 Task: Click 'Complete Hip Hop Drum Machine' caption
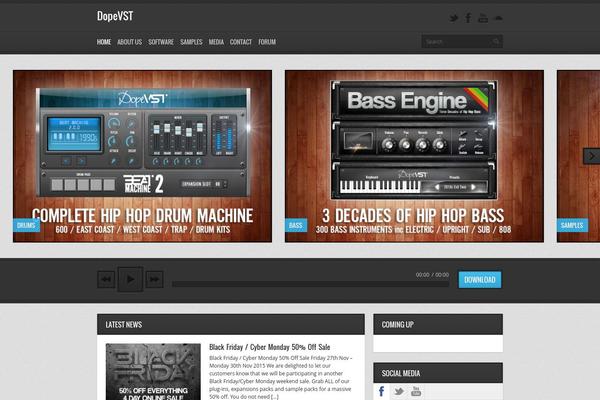point(142,216)
